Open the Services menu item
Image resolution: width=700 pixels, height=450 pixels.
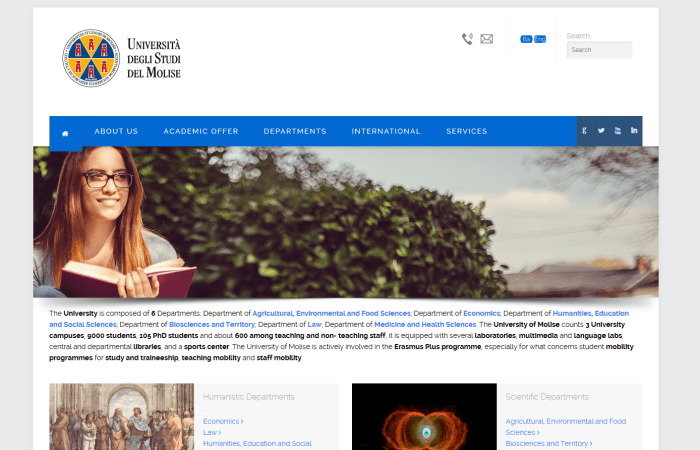point(467,131)
